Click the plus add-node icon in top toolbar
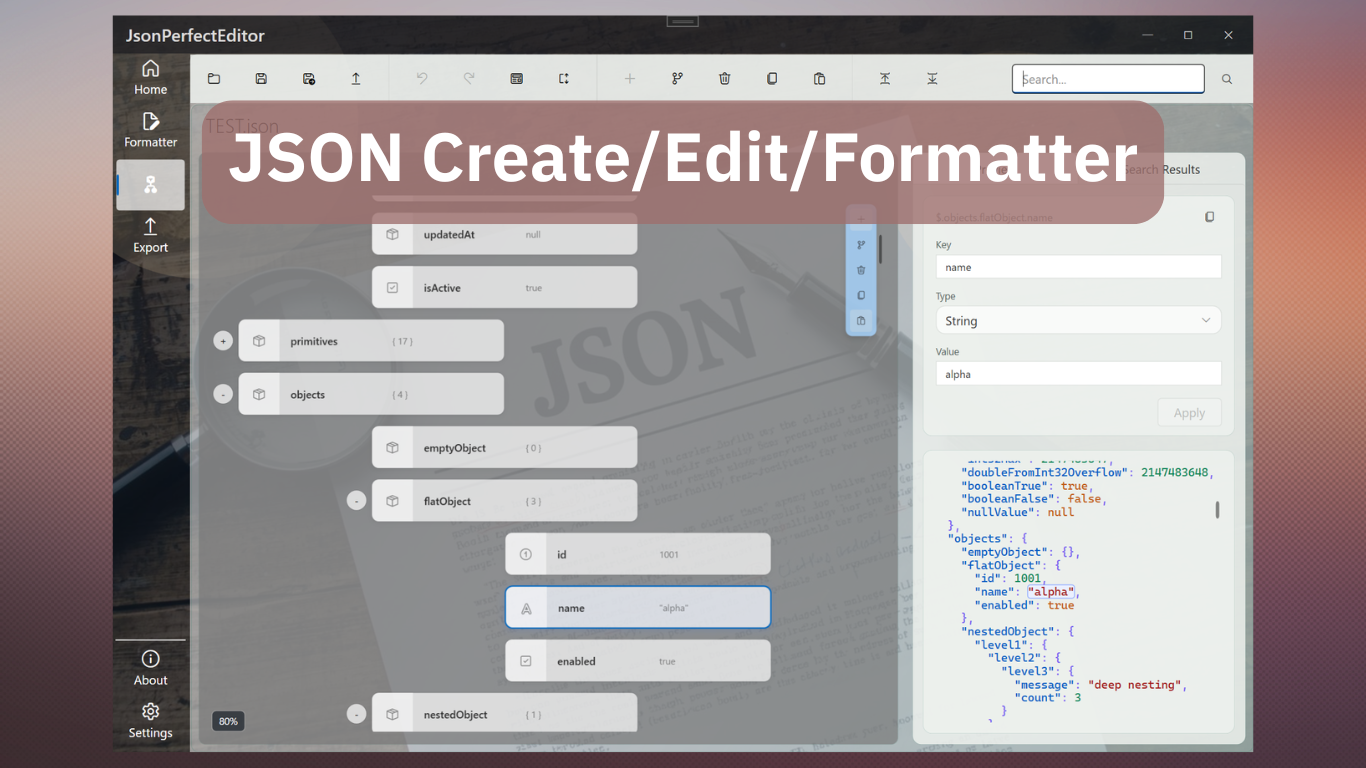Viewport: 1366px width, 768px height. (630, 79)
